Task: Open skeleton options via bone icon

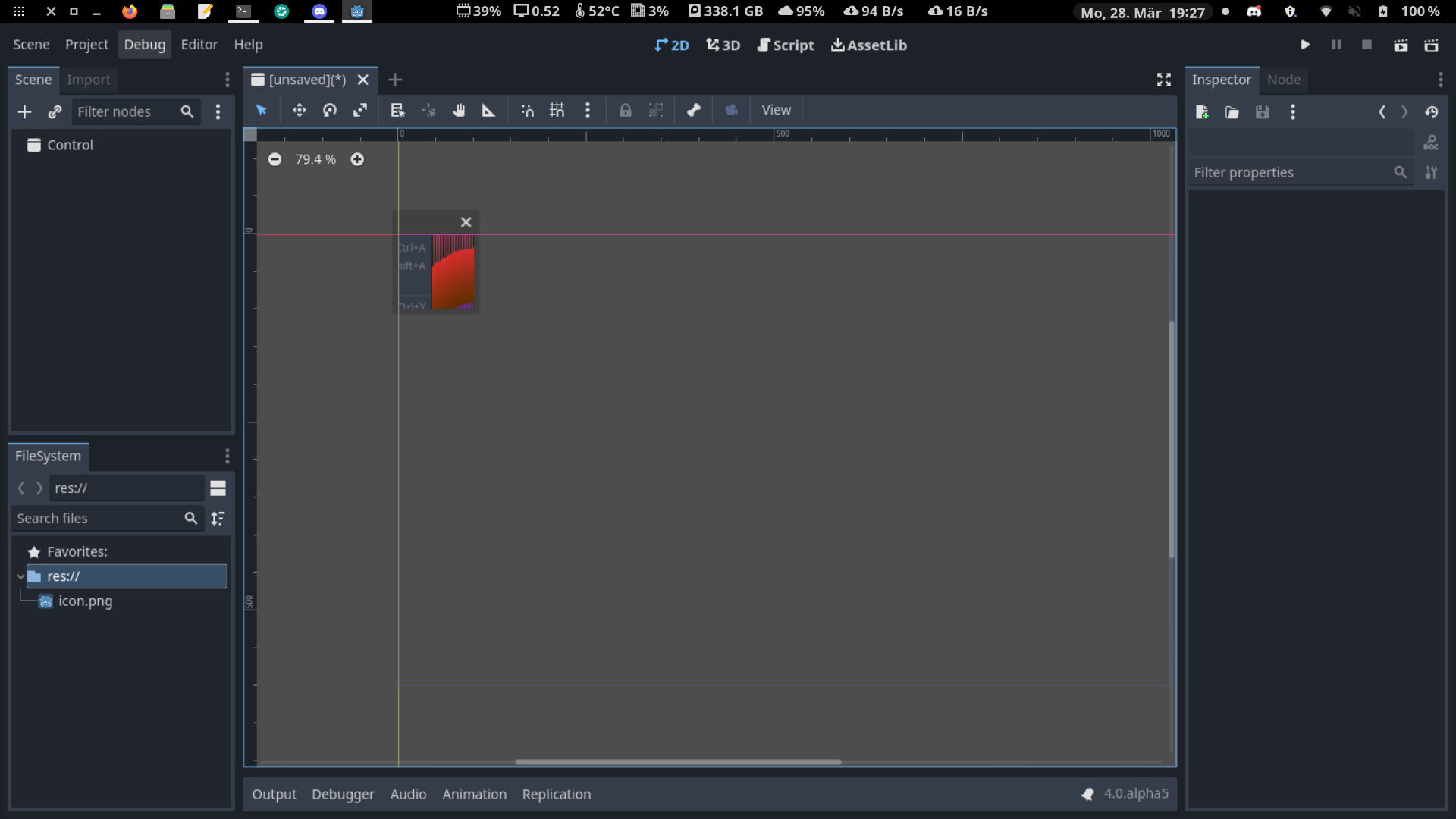Action: pos(693,110)
